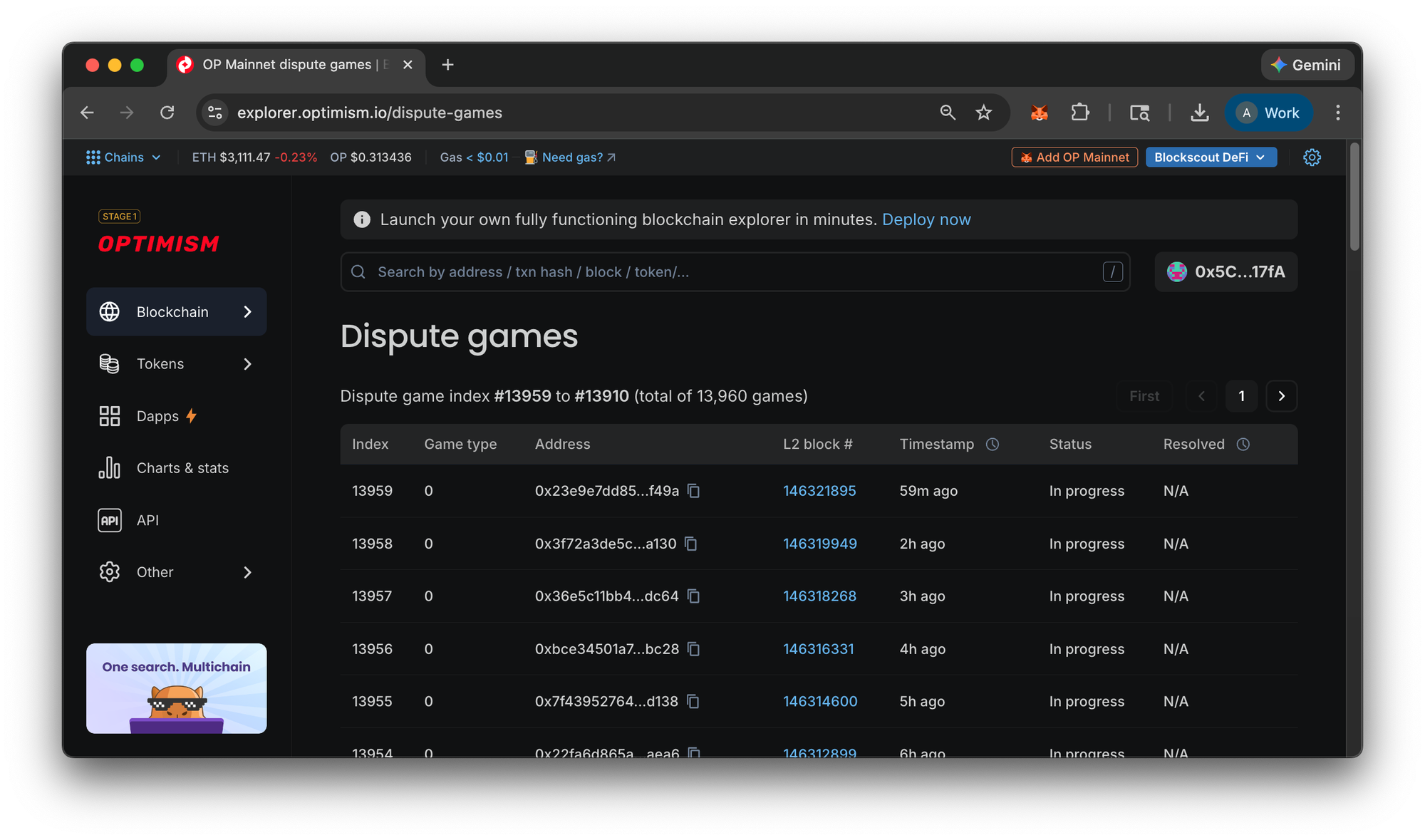
Task: Open explorer settings with the top-right gear icon
Action: 1312,157
